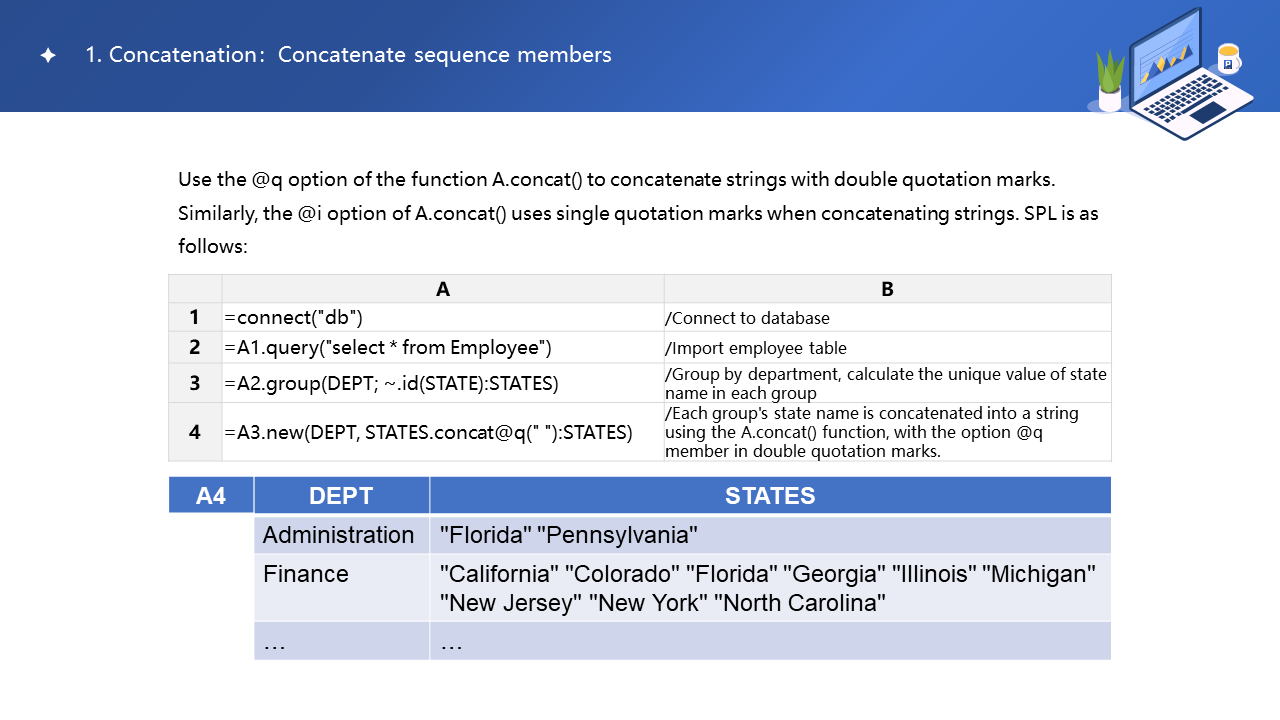Click row number 4 of the code grid

coord(195,432)
